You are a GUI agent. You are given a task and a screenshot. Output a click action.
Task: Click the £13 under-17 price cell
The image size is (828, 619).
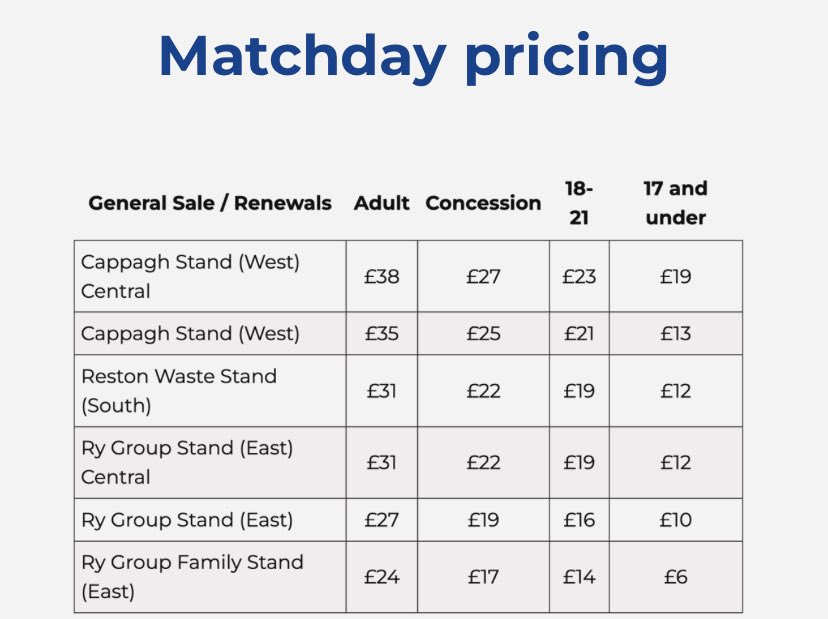point(675,333)
